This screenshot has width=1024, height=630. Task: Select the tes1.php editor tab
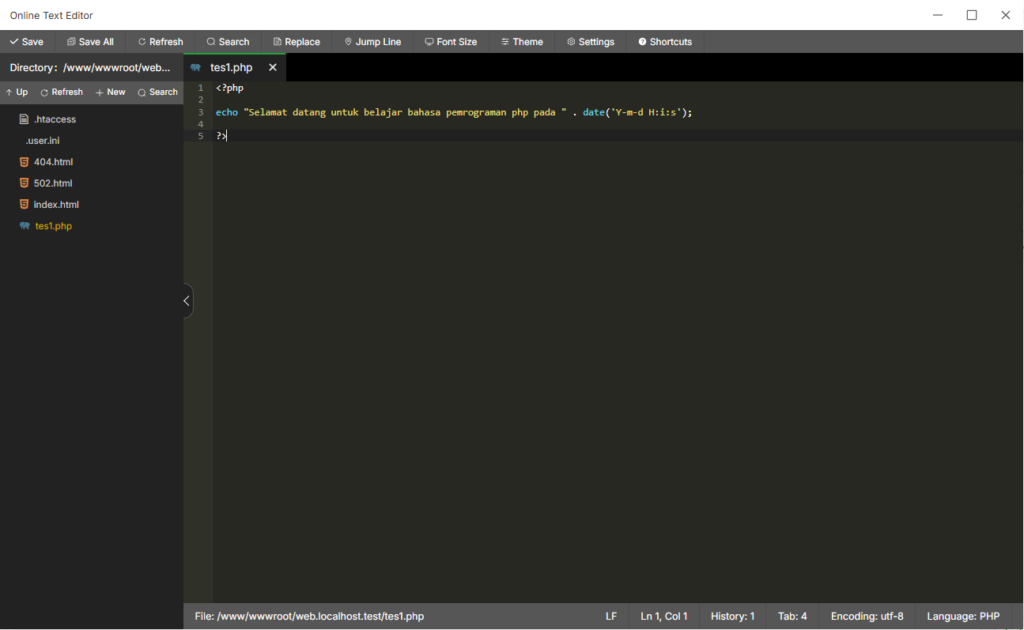tap(230, 68)
